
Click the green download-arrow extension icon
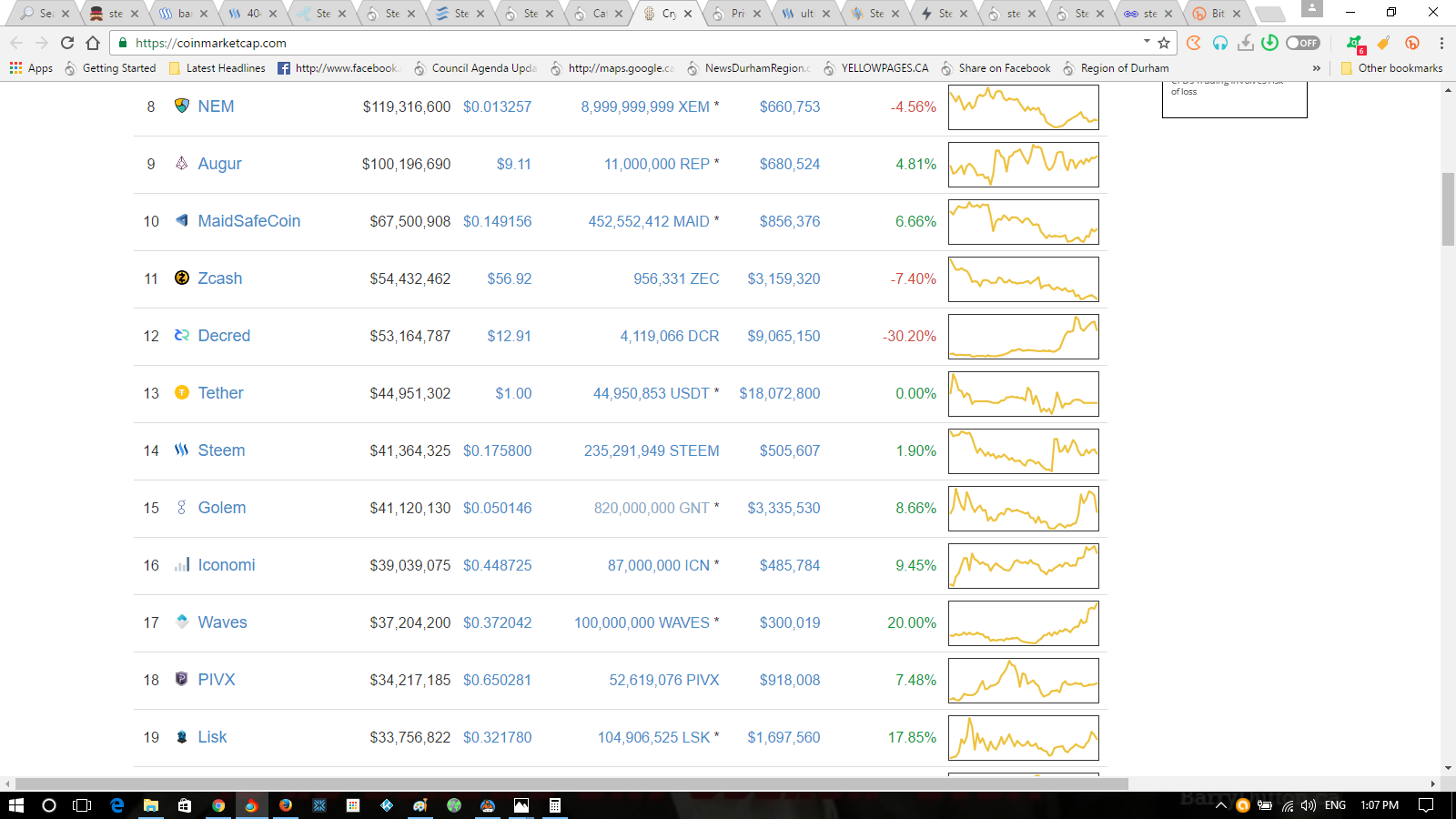click(1270, 43)
